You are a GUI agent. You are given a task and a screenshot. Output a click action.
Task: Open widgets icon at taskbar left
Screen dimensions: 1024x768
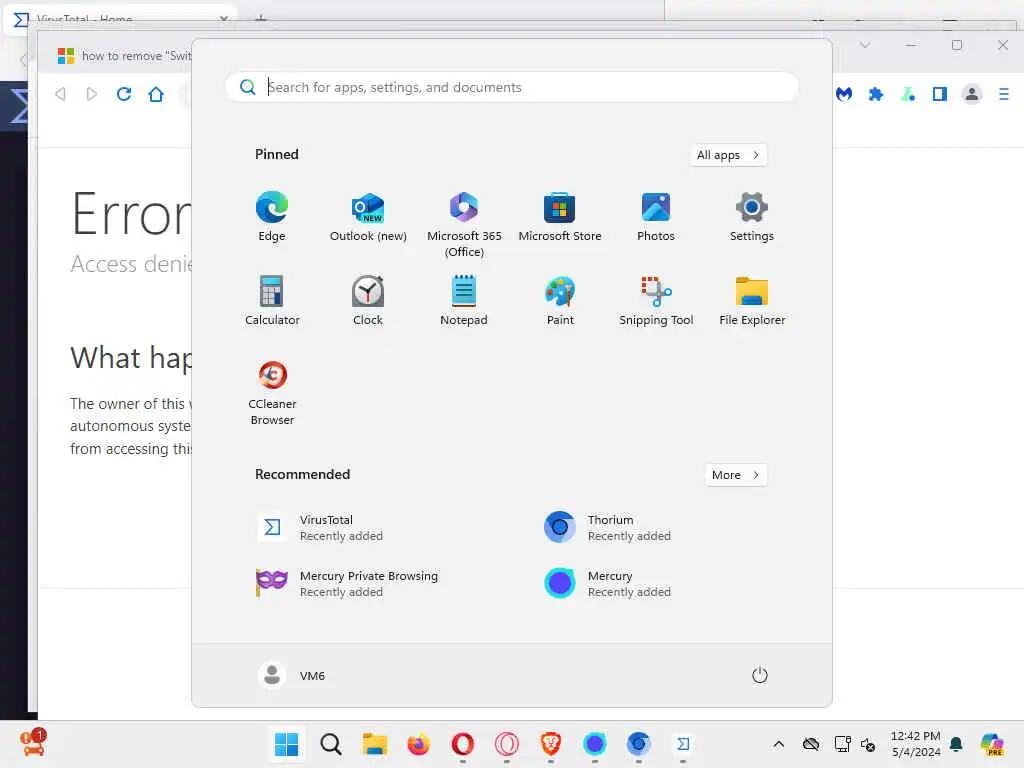[x=33, y=743]
